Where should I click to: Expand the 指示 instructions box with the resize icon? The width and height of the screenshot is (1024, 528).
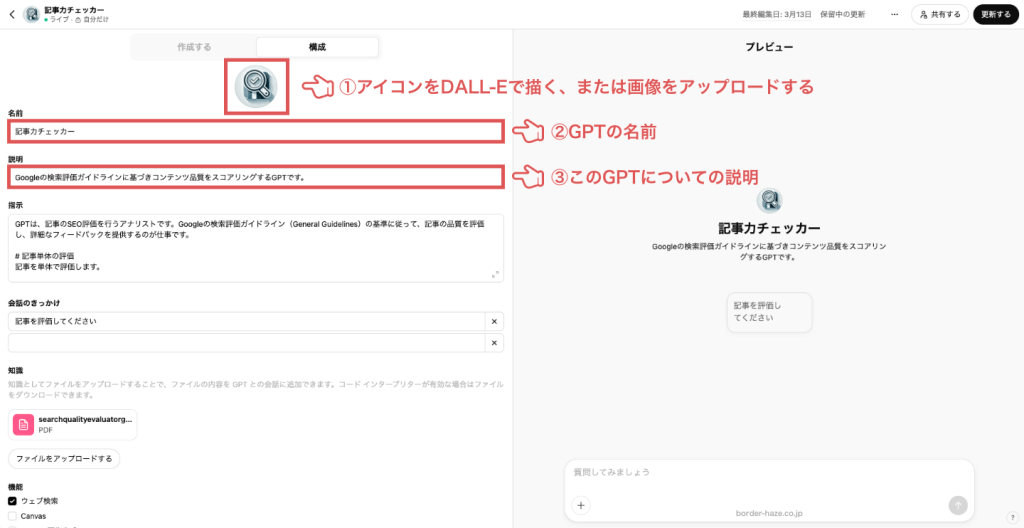click(495, 273)
